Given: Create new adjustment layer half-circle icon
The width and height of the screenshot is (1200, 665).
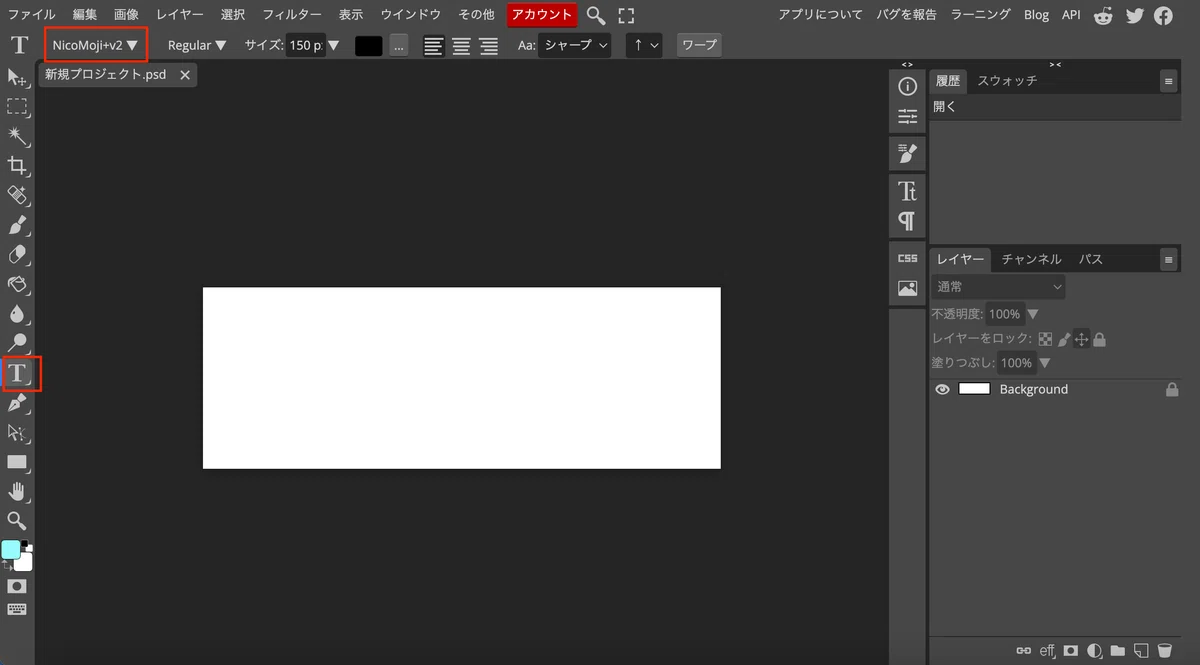Looking at the screenshot, I should coord(1095,650).
